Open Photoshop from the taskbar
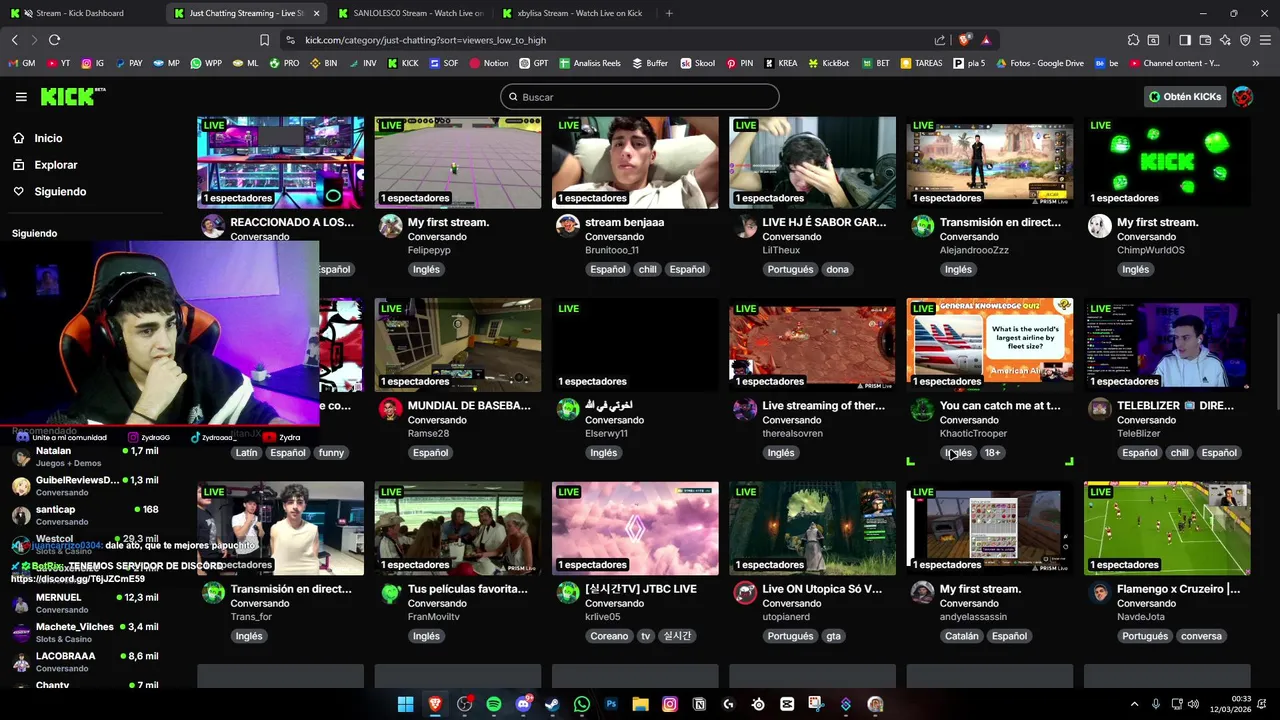 tap(611, 704)
